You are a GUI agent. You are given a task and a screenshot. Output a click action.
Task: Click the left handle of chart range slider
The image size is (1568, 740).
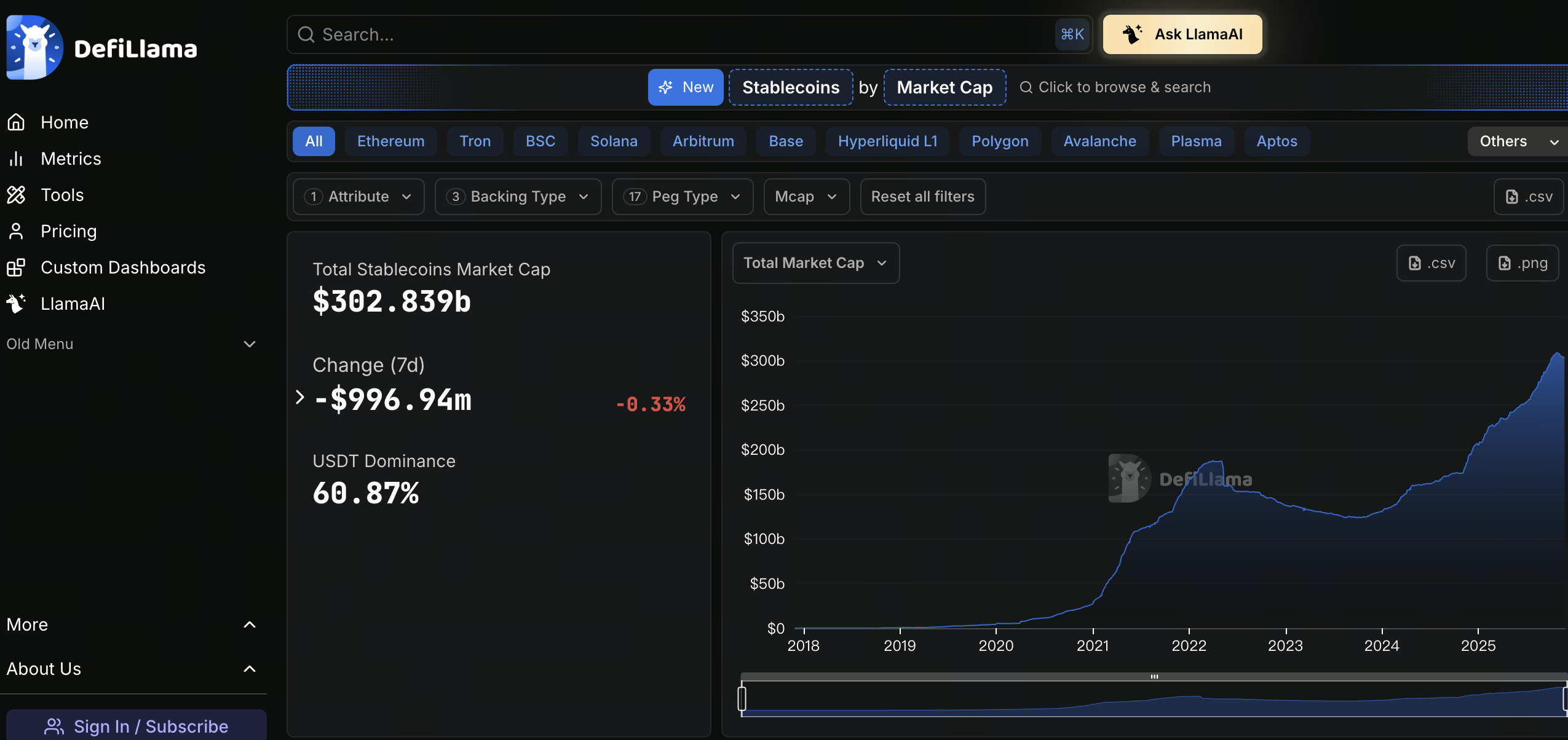[742, 699]
